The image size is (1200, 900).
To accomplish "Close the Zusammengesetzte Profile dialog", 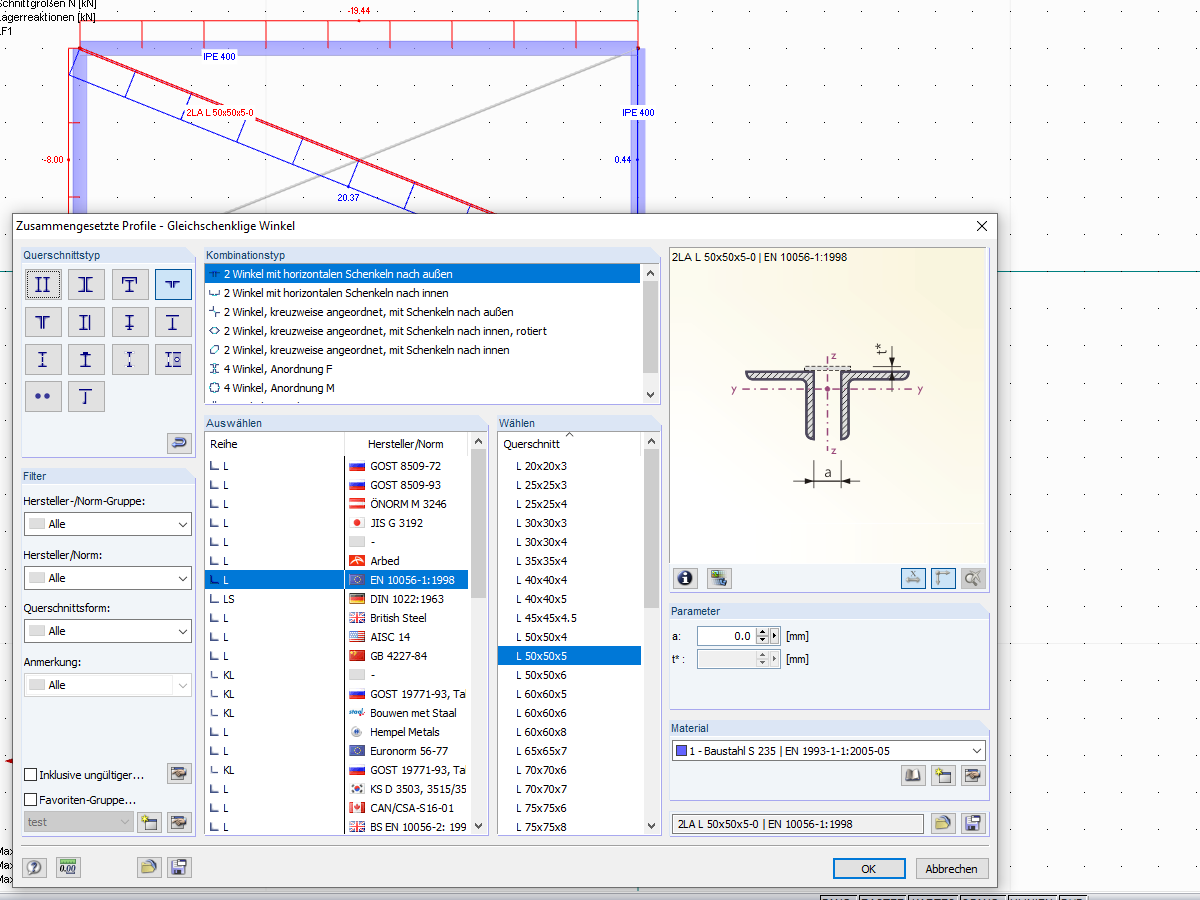I will coord(981,226).
